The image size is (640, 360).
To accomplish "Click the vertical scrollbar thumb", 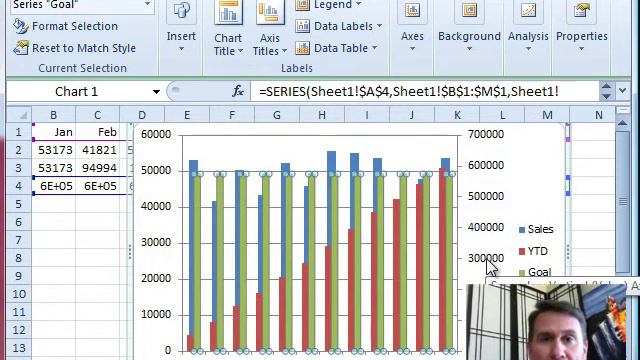I will [x=622, y=201].
